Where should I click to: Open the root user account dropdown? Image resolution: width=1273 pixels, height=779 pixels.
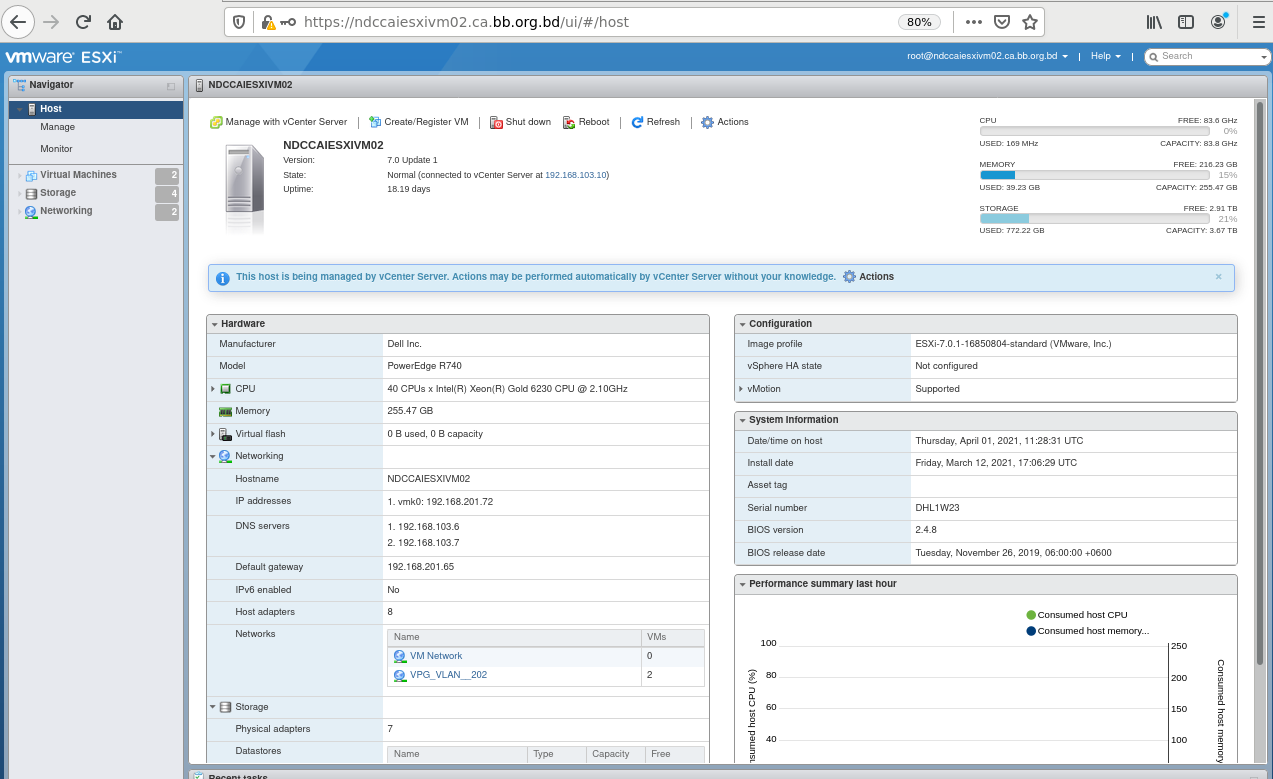(x=987, y=57)
